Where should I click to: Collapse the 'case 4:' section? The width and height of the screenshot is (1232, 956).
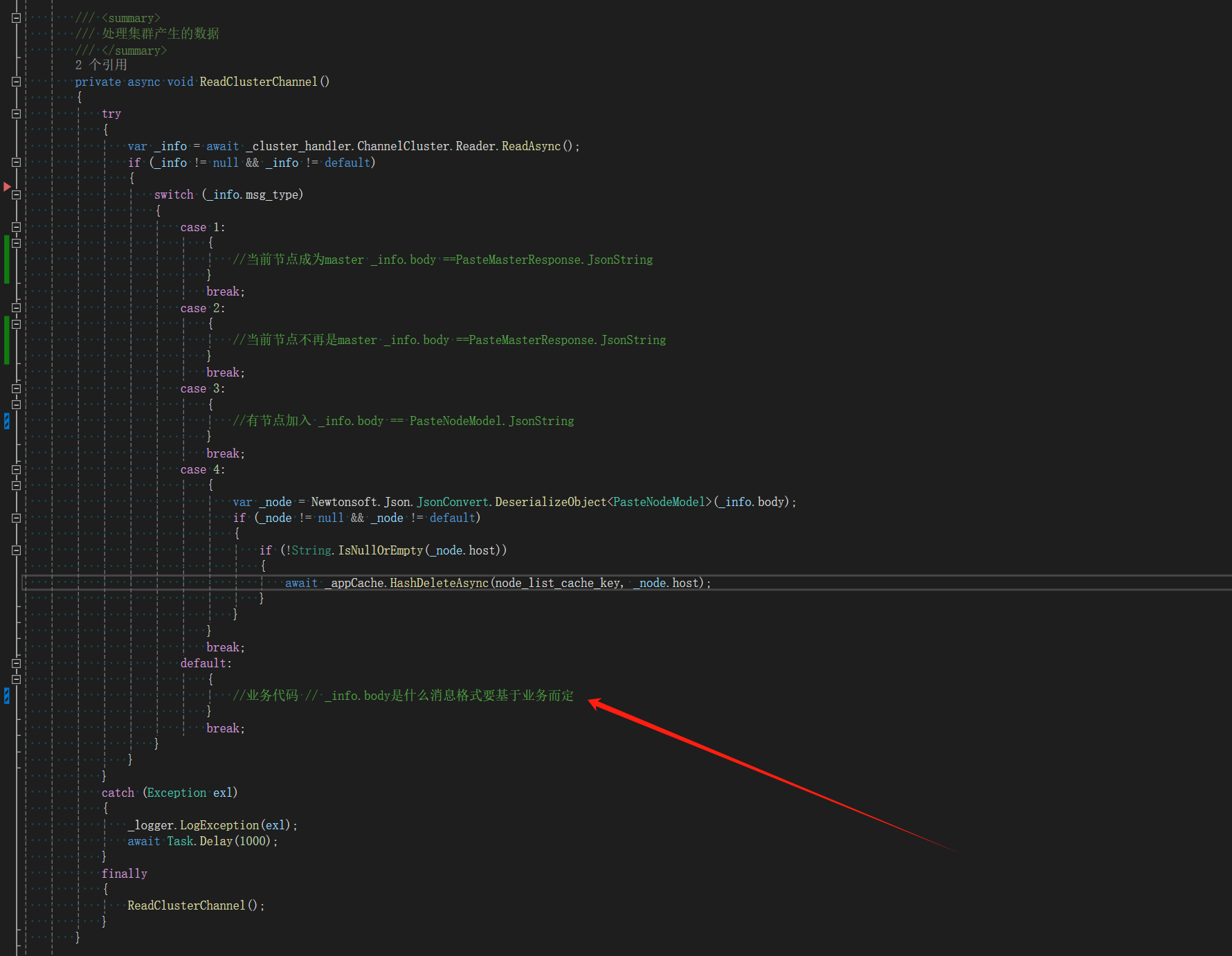click(16, 469)
